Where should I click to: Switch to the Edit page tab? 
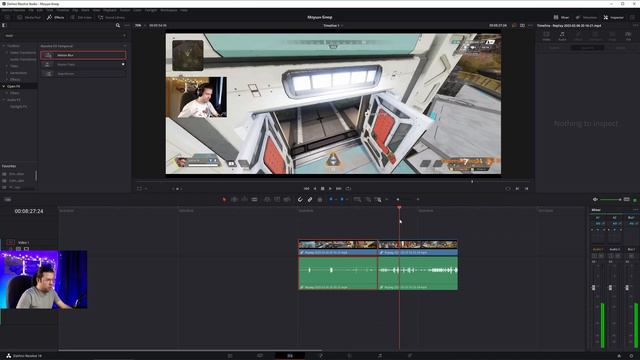(290, 356)
